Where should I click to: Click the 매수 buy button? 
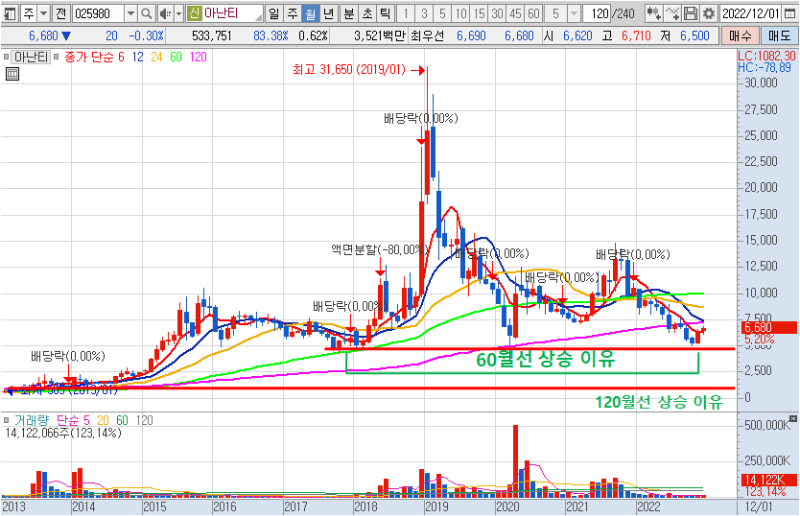coord(740,36)
